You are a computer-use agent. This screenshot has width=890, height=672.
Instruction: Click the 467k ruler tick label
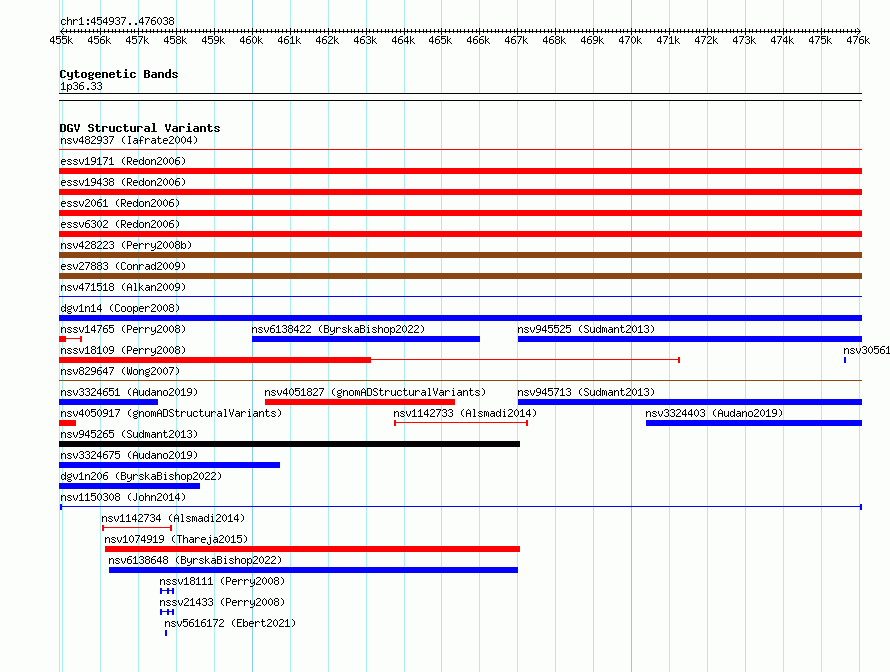pyautogui.click(x=517, y=40)
